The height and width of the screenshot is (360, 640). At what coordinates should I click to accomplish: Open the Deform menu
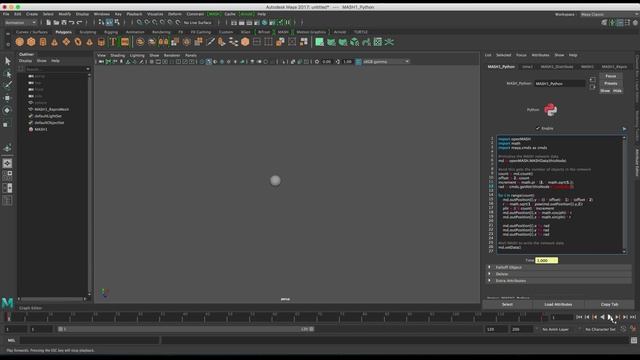[175, 14]
